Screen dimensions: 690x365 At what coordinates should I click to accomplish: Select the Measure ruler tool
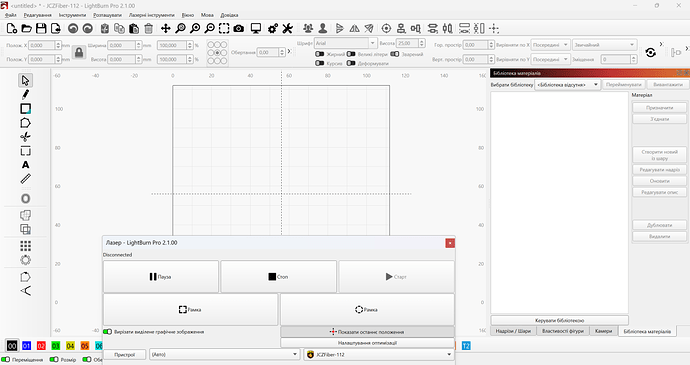click(26, 179)
